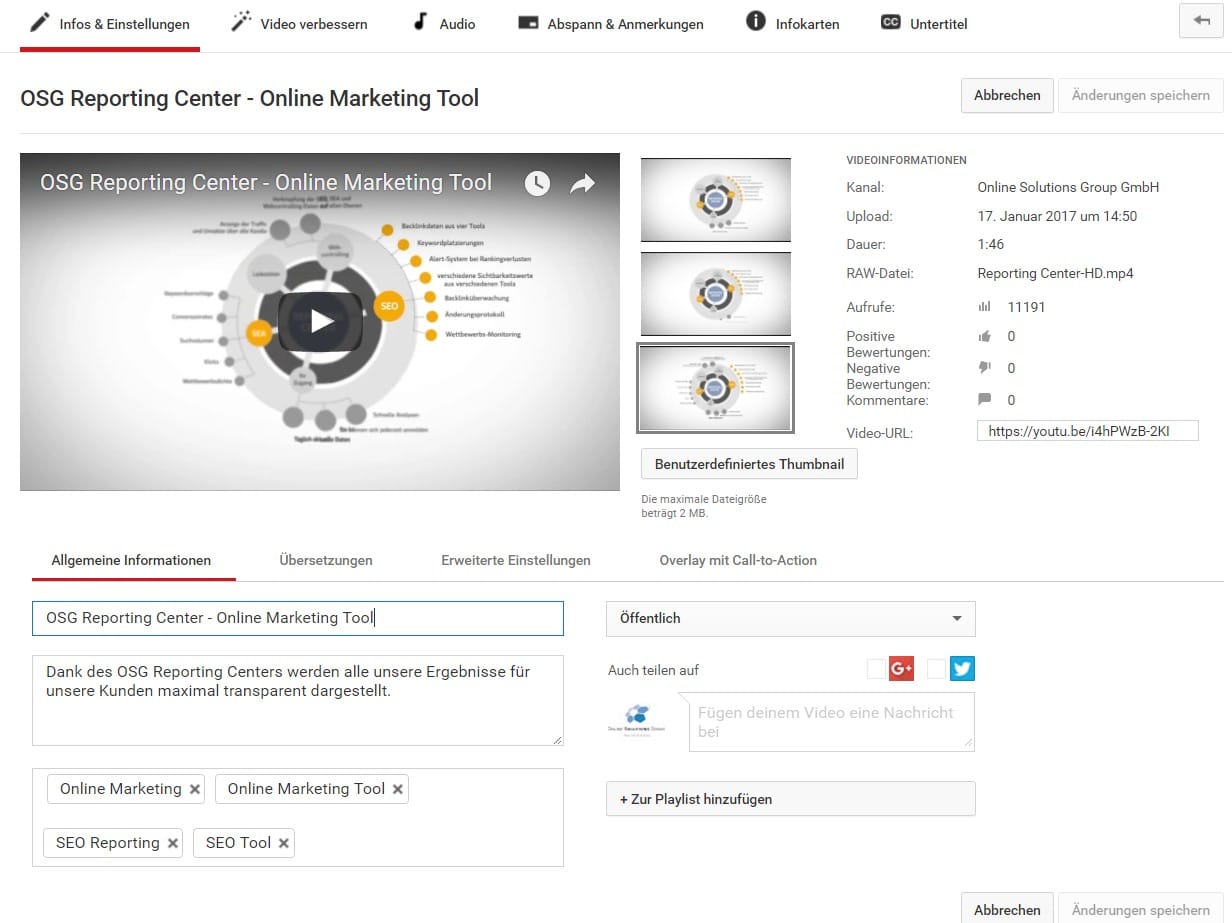Click the share arrow icon on video

pos(582,183)
